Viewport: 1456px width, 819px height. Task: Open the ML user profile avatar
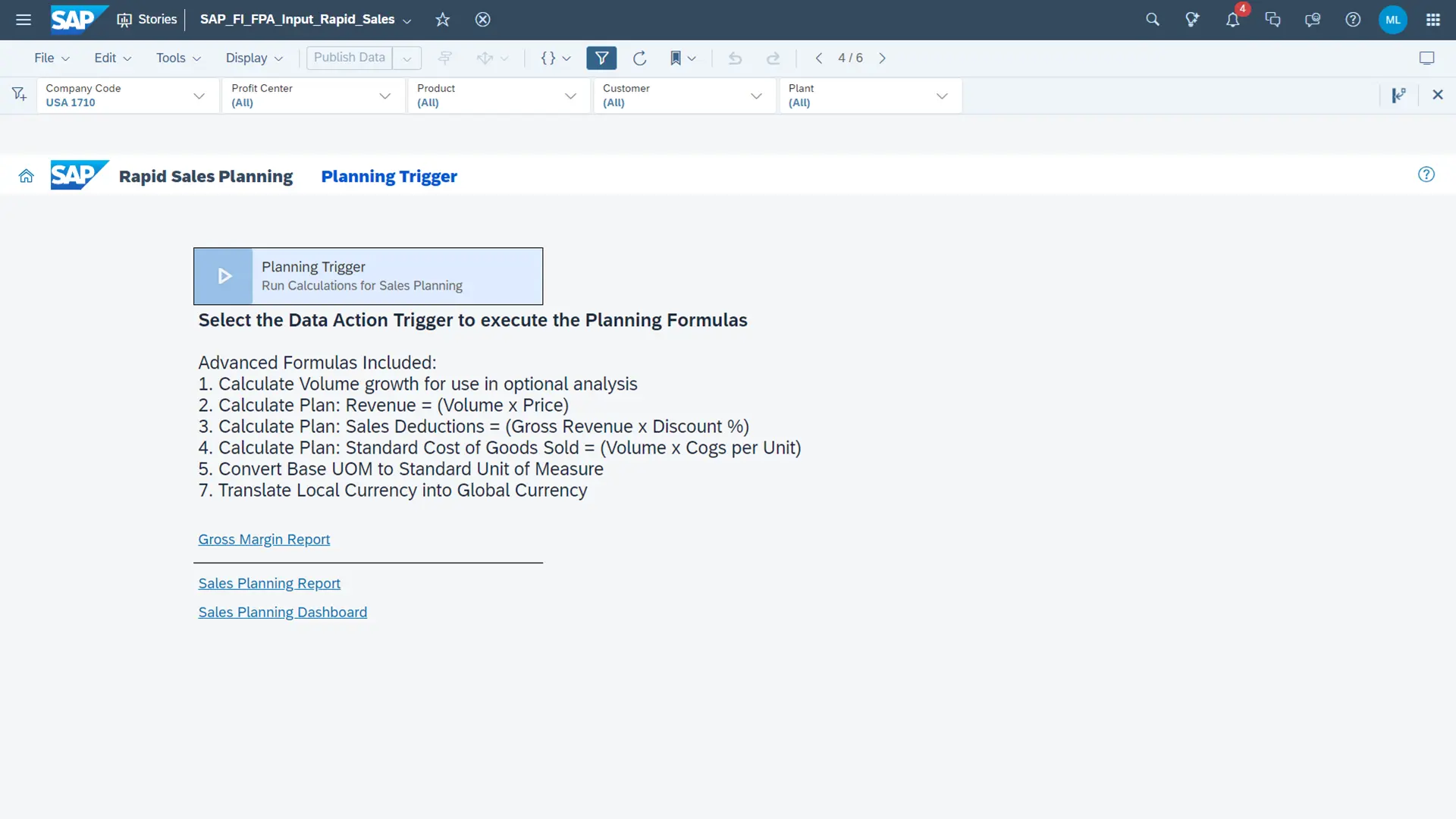[1393, 20]
